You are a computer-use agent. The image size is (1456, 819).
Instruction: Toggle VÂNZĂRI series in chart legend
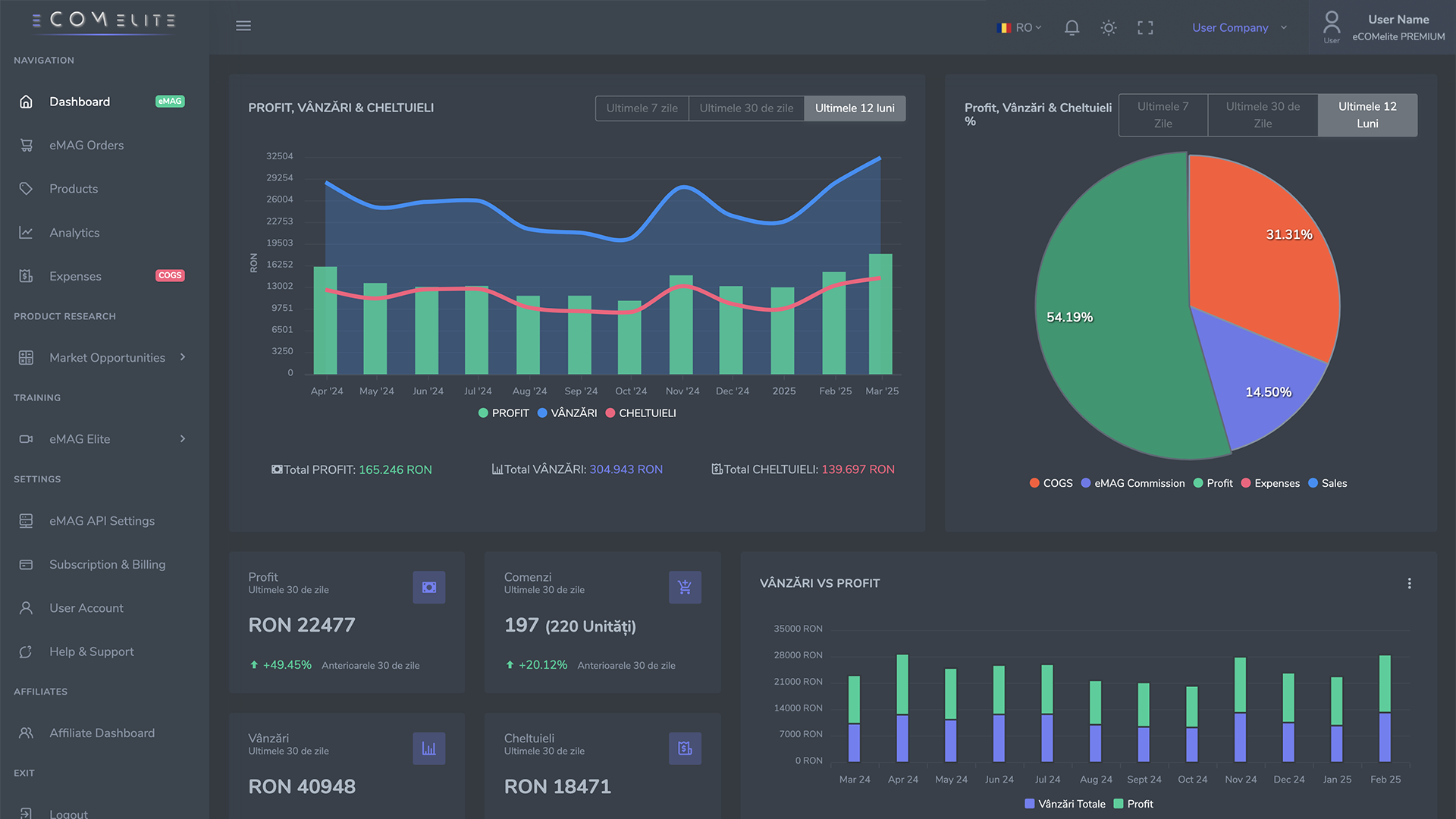pos(567,413)
